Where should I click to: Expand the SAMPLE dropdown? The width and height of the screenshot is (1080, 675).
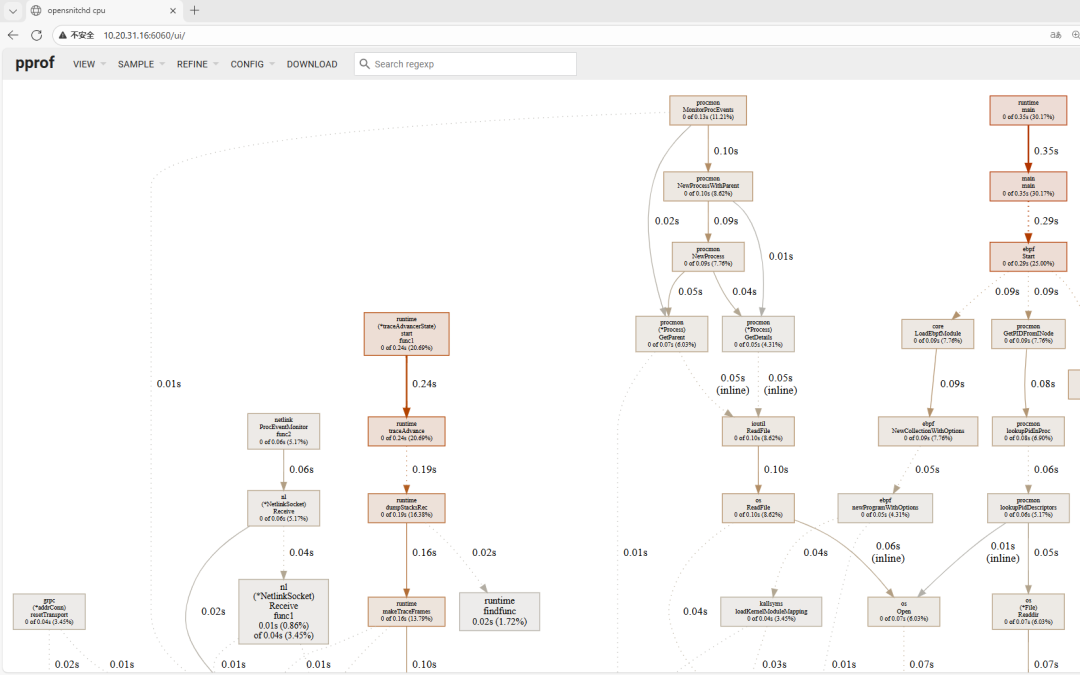(x=140, y=64)
